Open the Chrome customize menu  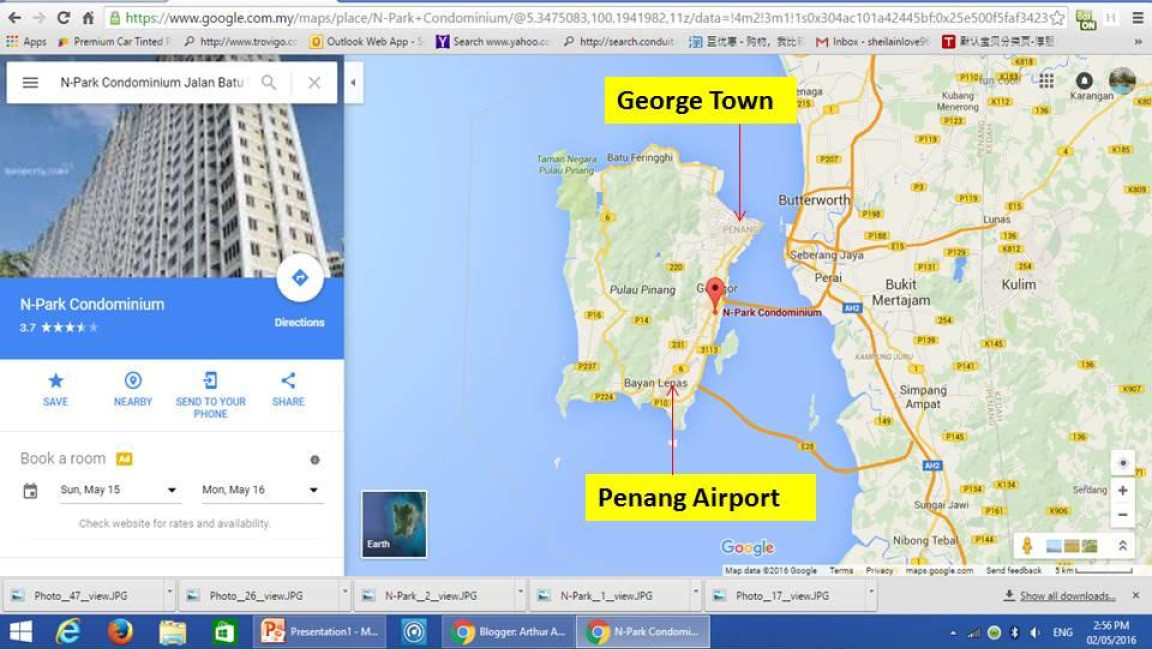[x=1137, y=18]
